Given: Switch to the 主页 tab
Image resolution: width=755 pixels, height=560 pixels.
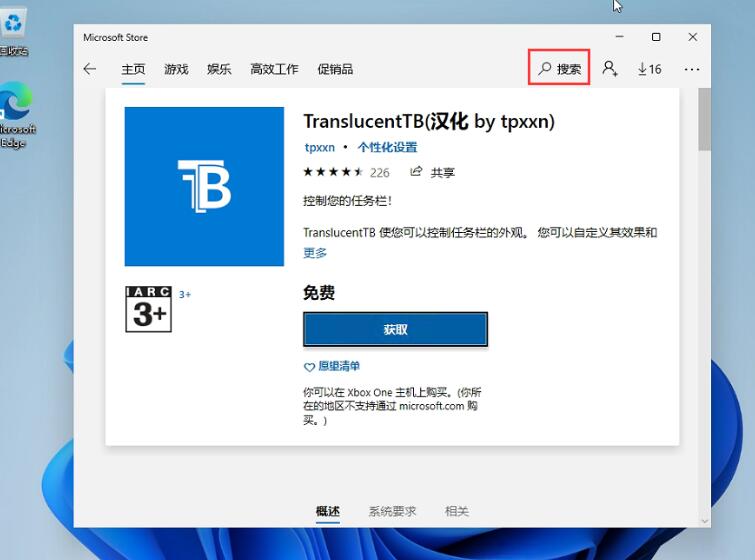Looking at the screenshot, I should (x=133, y=69).
